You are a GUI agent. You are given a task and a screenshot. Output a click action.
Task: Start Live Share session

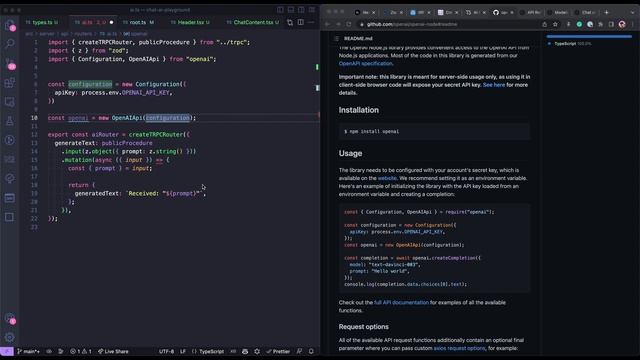point(113,351)
